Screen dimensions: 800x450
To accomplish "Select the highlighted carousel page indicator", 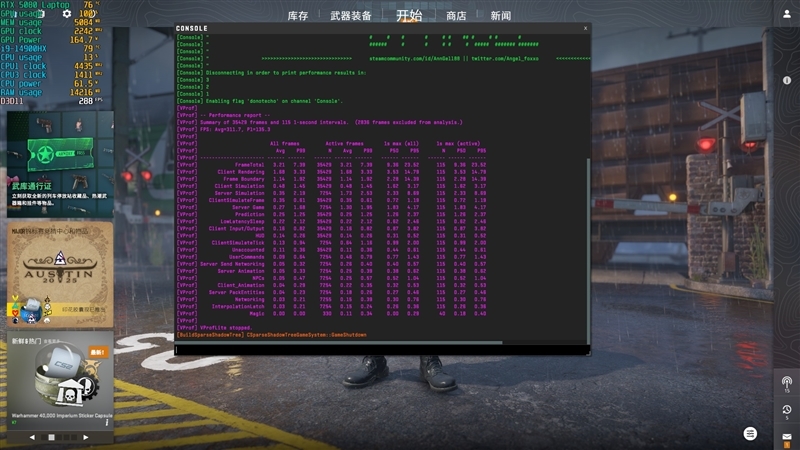I will click(x=51, y=437).
